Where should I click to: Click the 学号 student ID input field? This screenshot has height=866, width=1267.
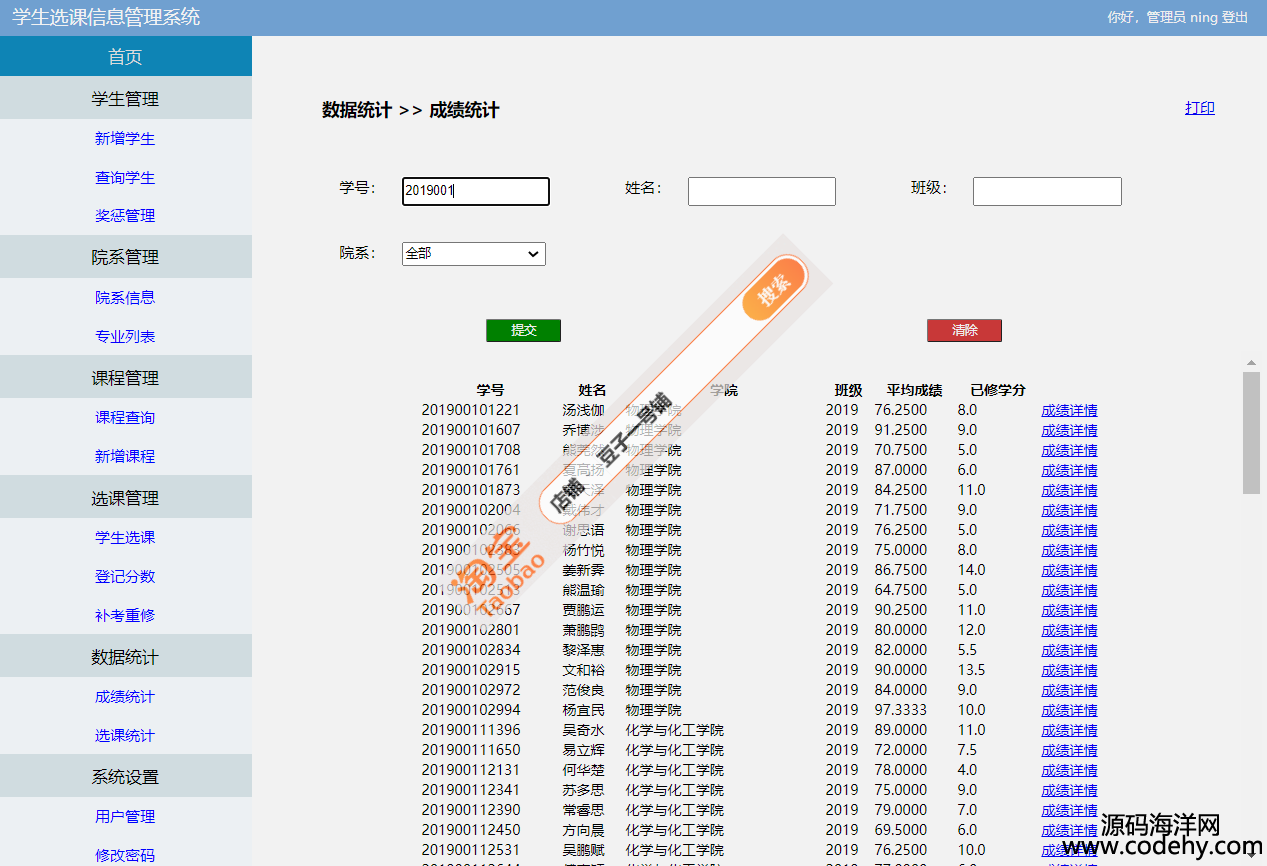pos(476,191)
